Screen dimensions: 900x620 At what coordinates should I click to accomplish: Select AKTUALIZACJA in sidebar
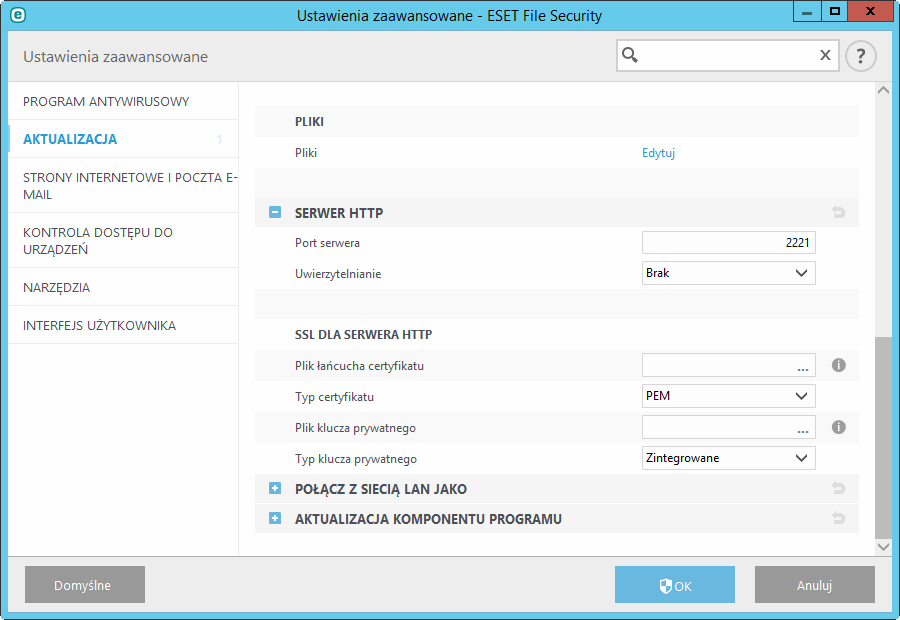pyautogui.click(x=123, y=139)
